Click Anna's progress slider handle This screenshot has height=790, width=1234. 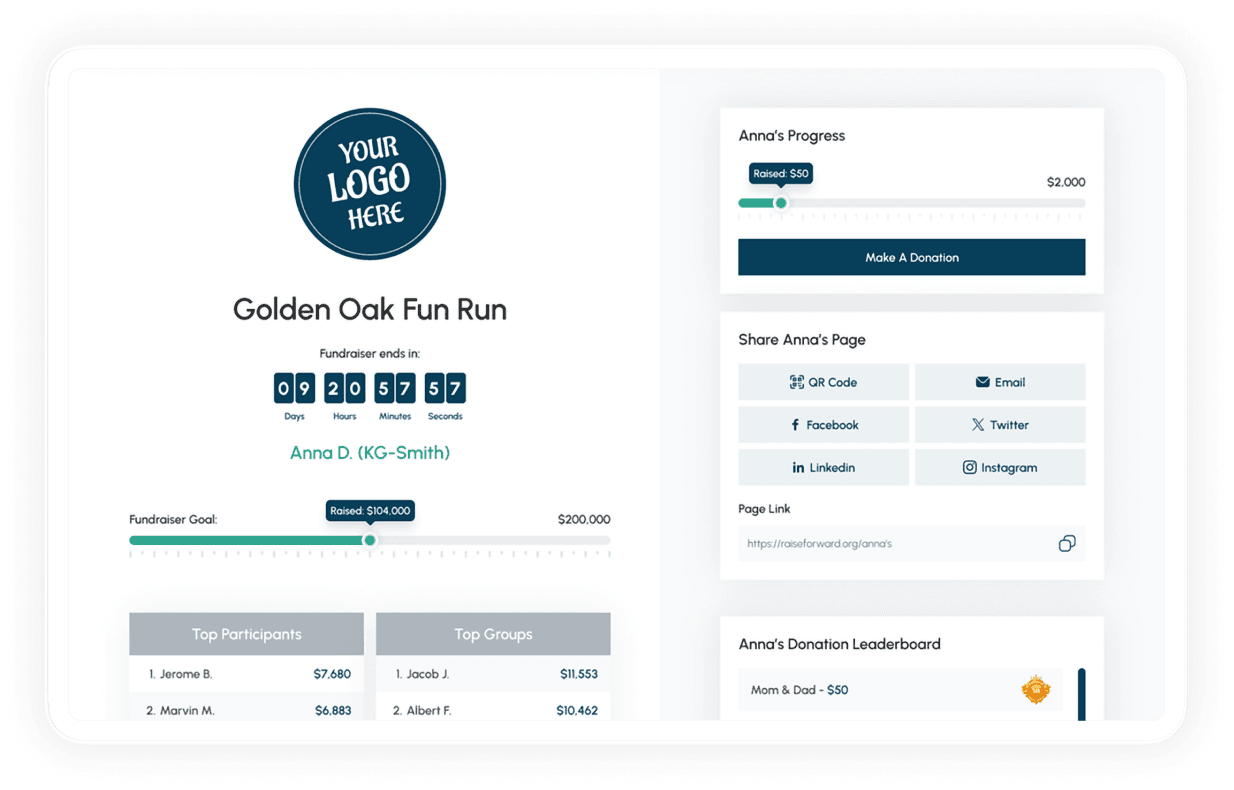pos(781,203)
